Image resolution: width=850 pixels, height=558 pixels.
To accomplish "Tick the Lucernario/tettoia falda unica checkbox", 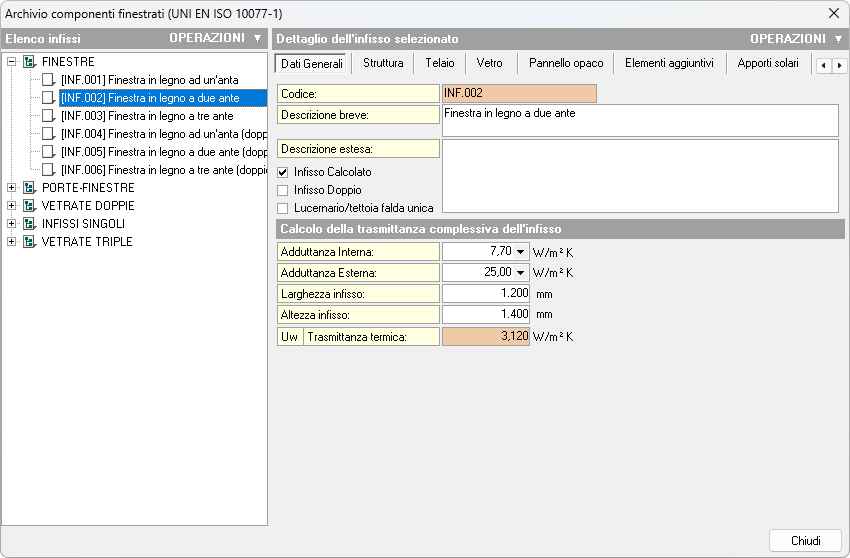I will click(x=283, y=208).
